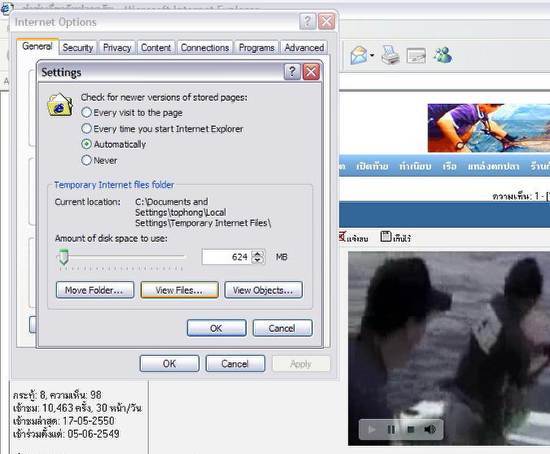Click the folder icon in Settings dialog
The height and width of the screenshot is (454, 550).
coord(60,105)
